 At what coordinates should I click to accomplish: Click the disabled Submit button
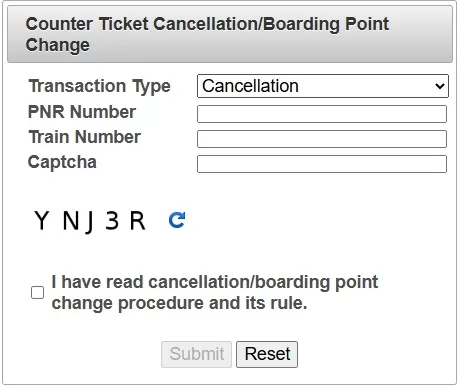196,354
